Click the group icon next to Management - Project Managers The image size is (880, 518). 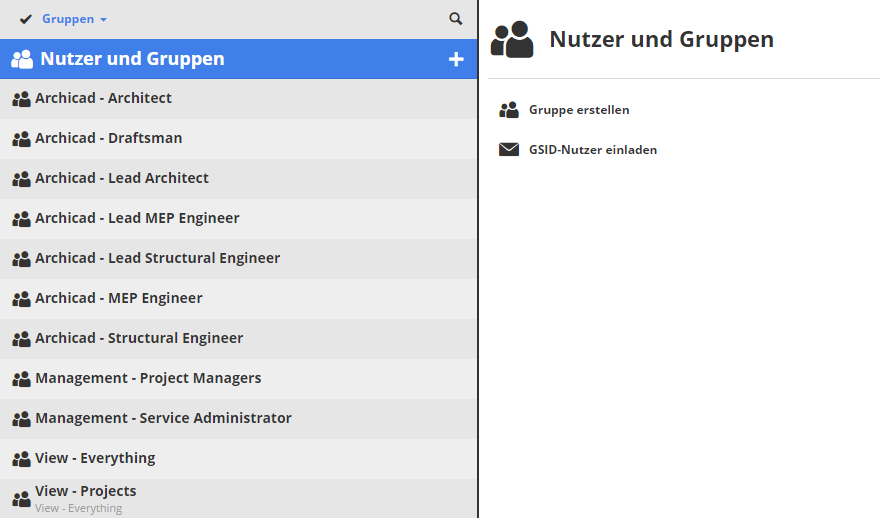[21, 379]
